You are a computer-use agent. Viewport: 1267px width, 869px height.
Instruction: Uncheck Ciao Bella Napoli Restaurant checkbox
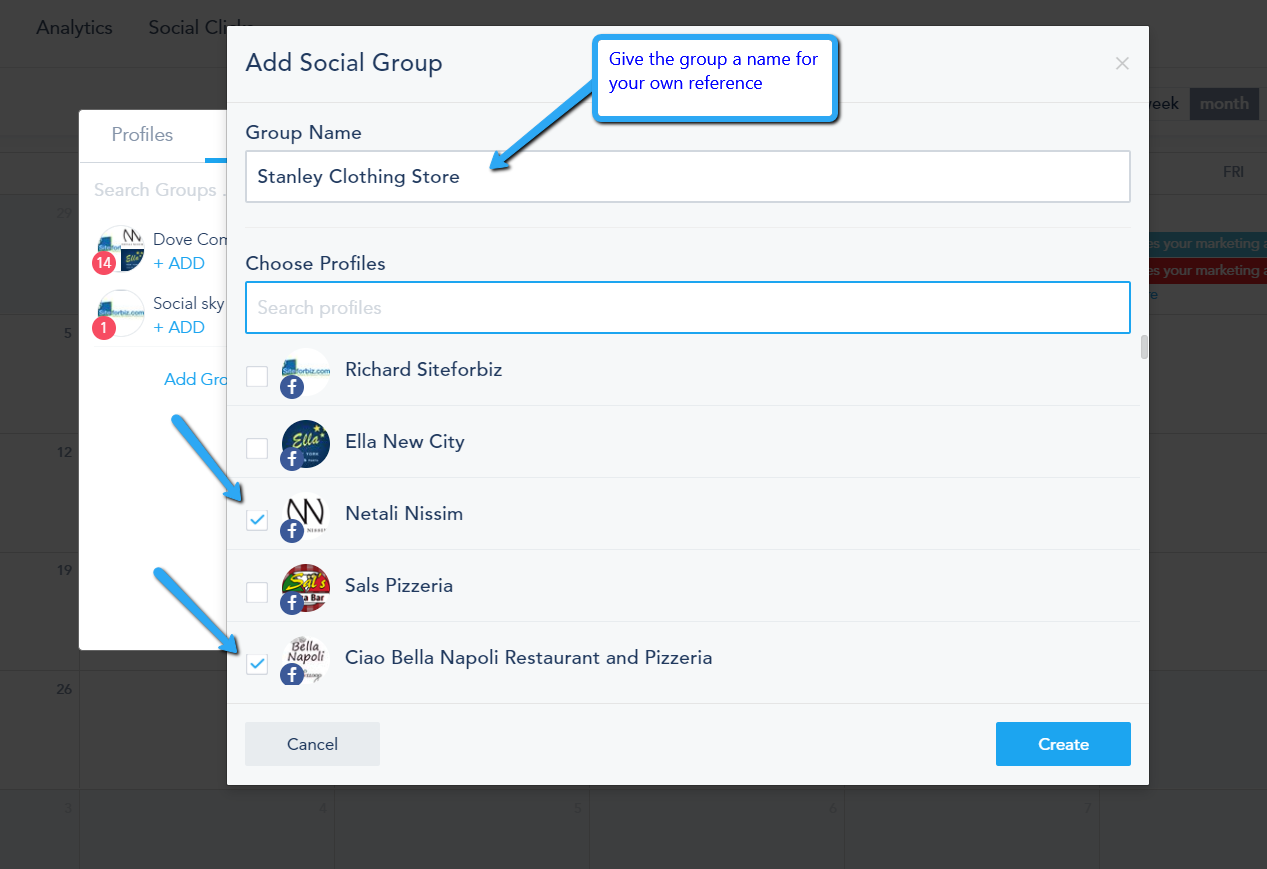coord(257,664)
